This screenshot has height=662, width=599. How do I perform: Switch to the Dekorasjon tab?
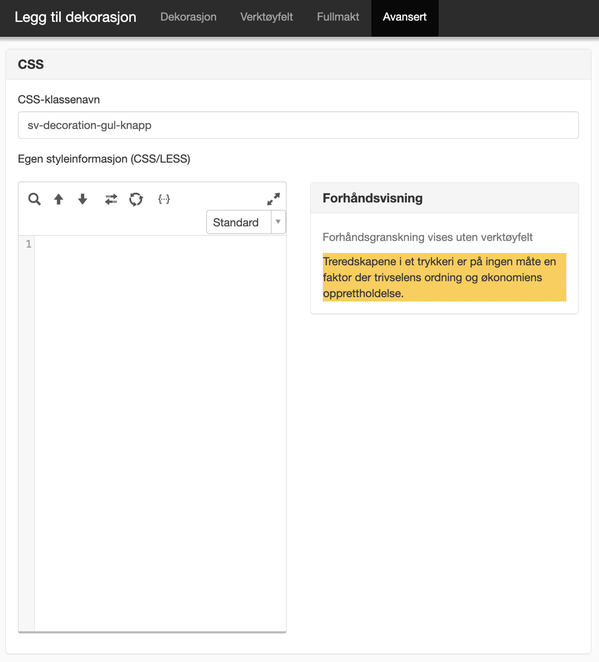[188, 17]
